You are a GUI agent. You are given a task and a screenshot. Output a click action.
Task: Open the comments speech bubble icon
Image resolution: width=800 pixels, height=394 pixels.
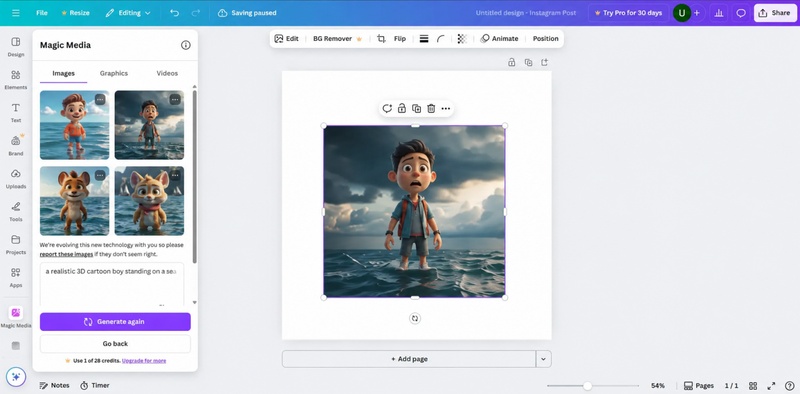tap(741, 13)
